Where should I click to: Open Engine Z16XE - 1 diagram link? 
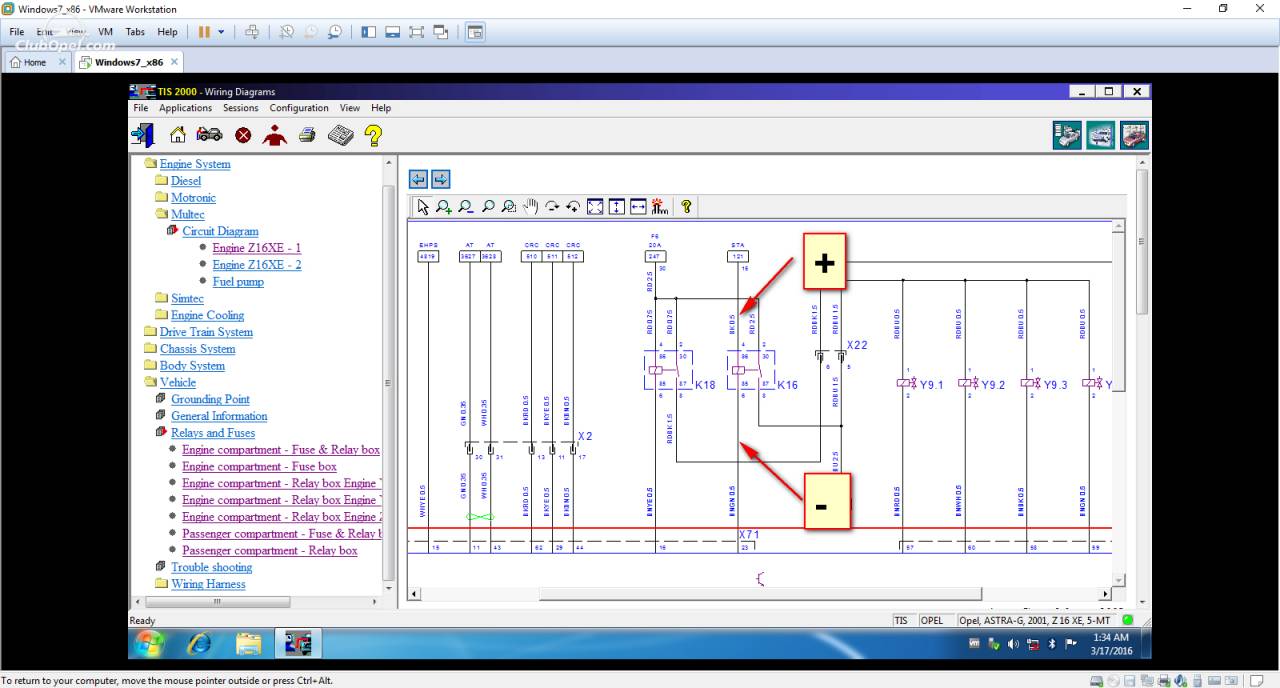[x=257, y=248]
